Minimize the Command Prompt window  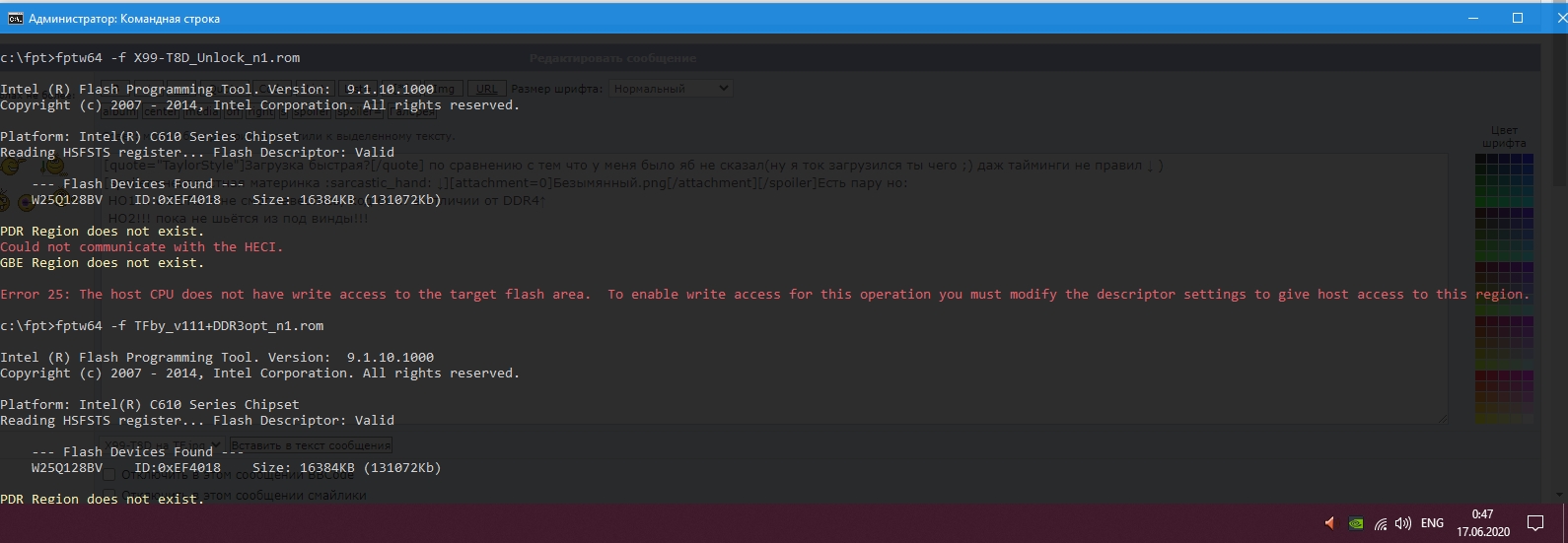(1471, 18)
